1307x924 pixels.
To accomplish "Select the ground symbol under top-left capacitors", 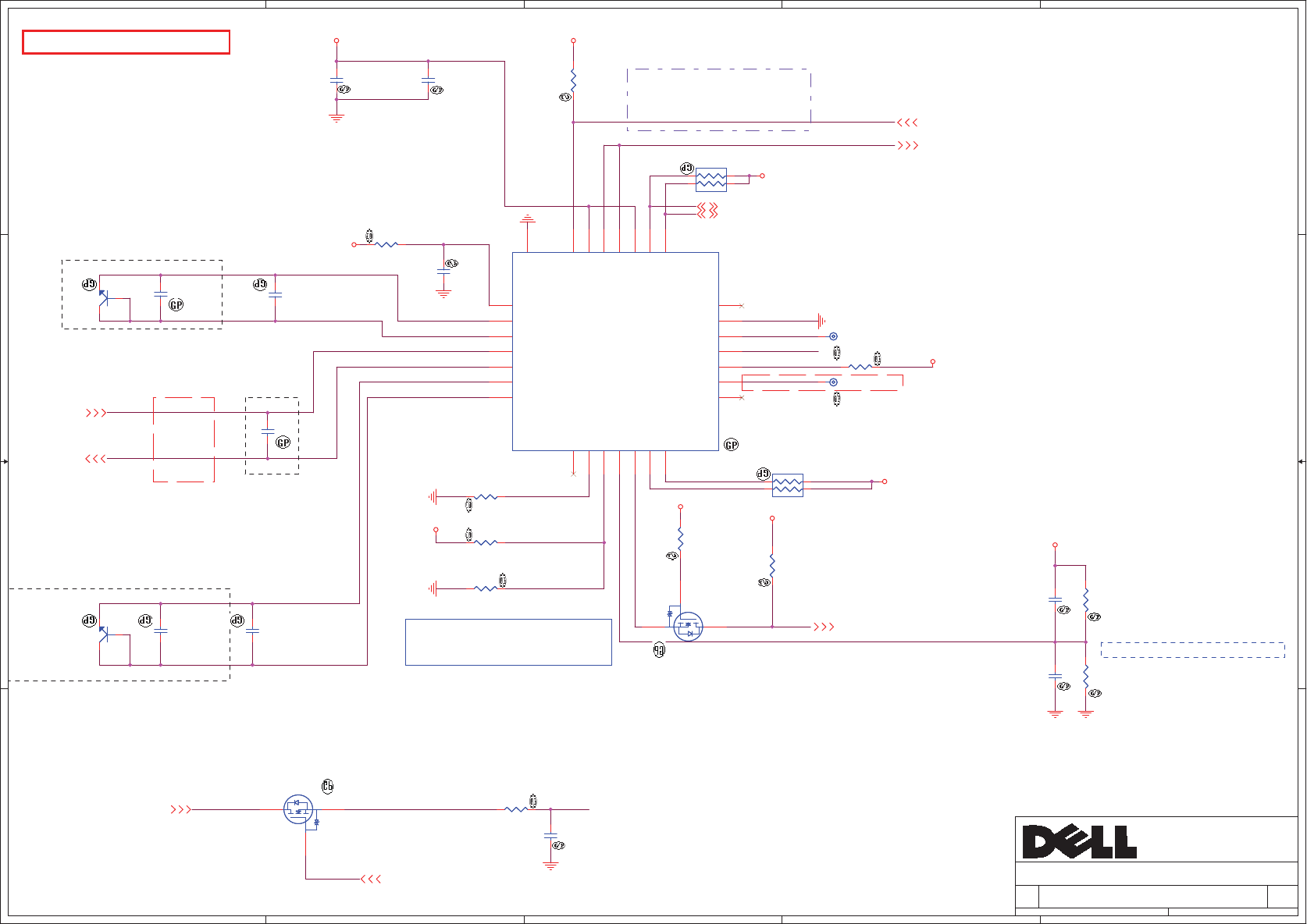I will coord(337,119).
